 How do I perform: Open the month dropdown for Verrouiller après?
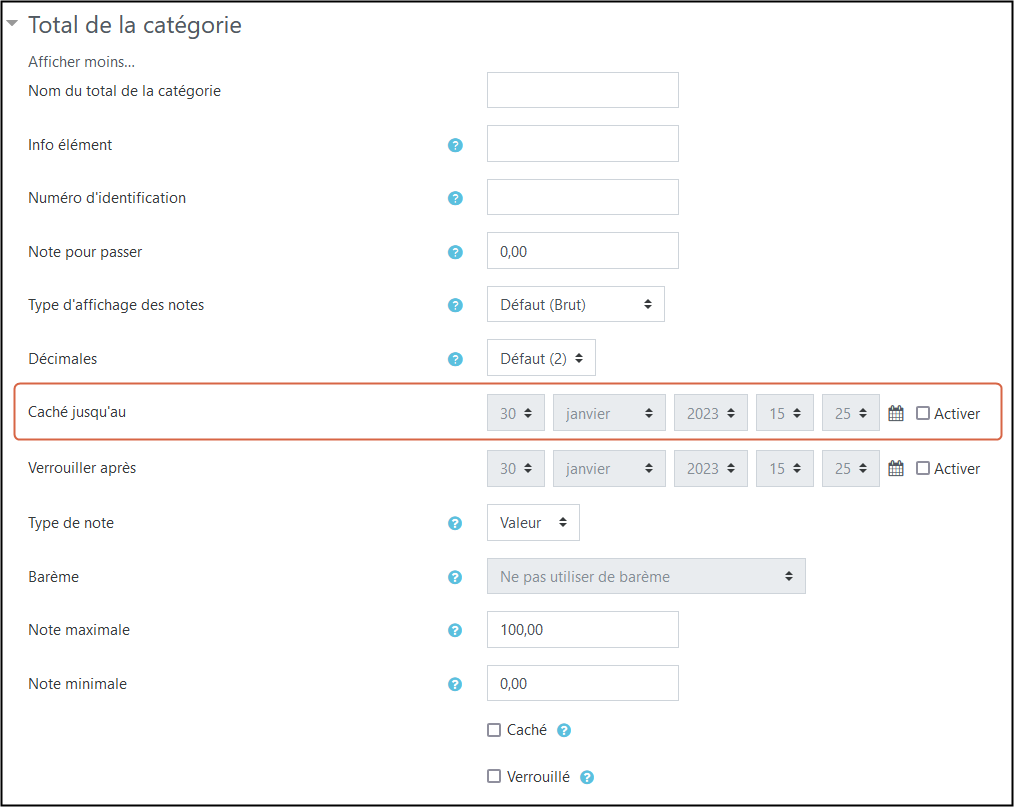[609, 468]
